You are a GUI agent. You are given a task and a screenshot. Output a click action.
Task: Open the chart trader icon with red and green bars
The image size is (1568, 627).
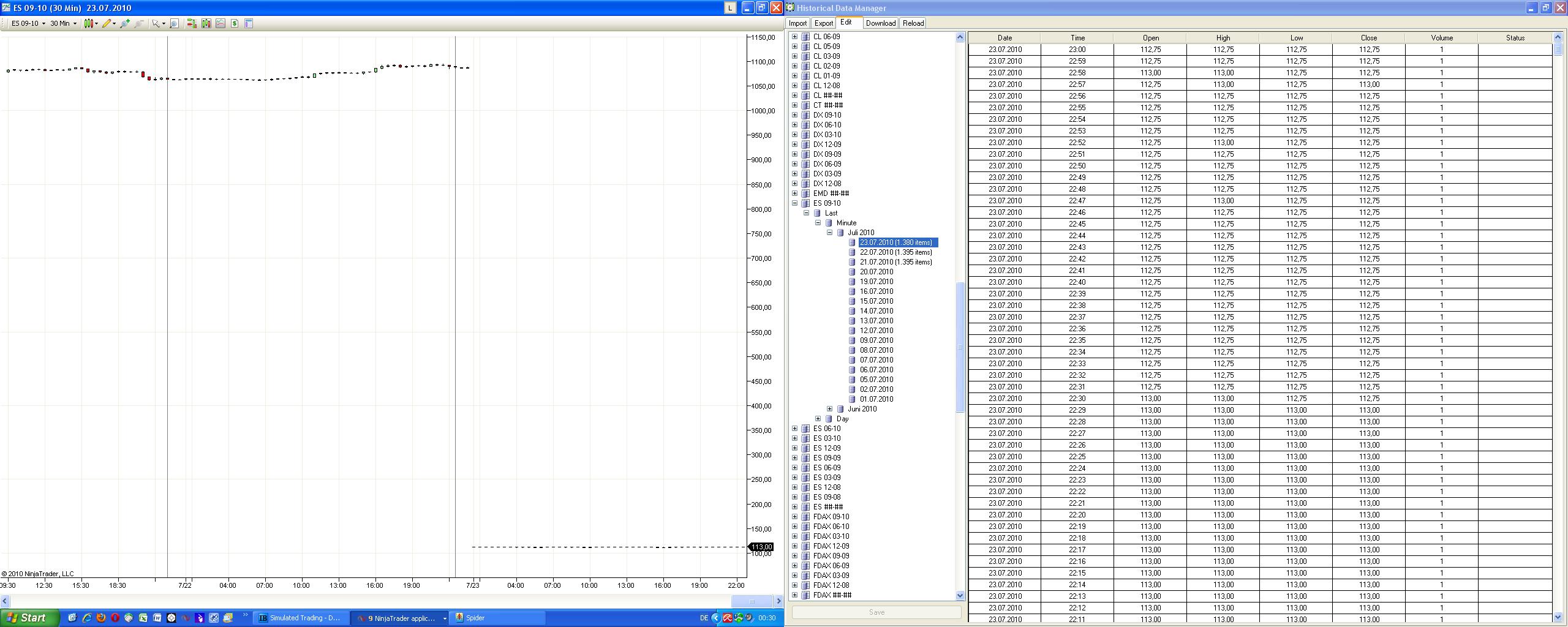(192, 23)
